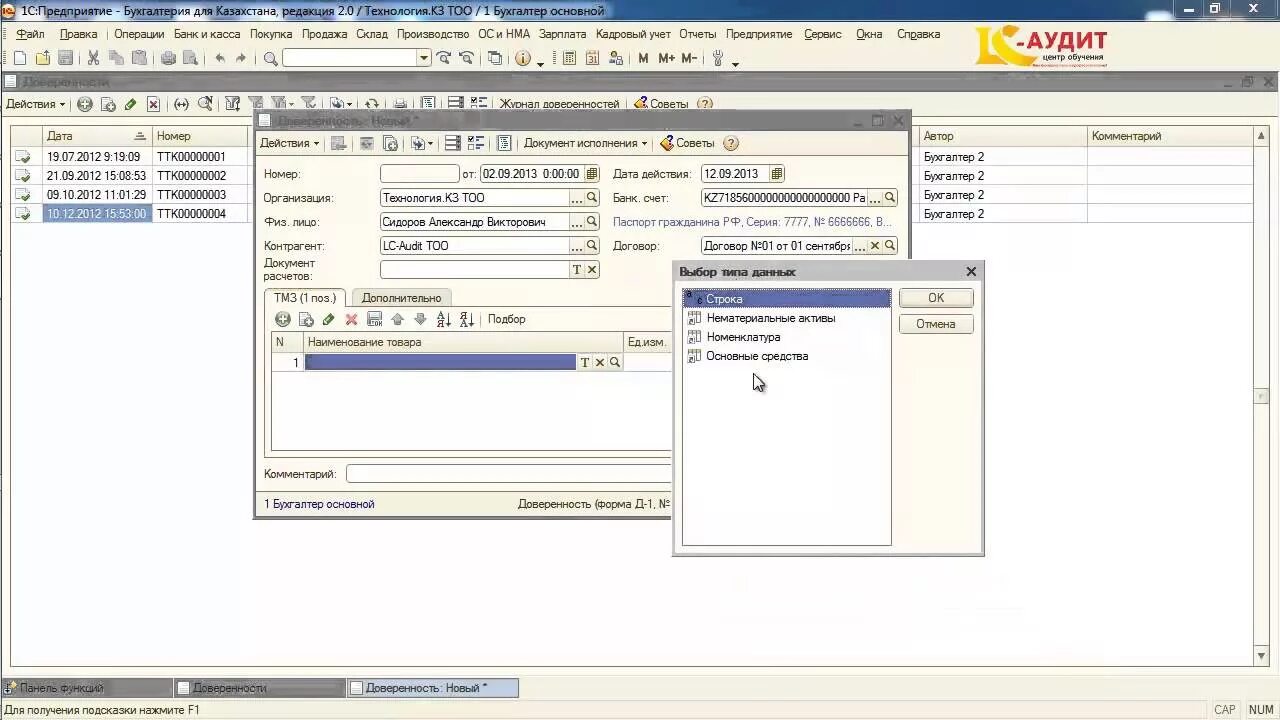Viewport: 1280px width, 720px height.
Task: Click ellipsis select button for Договор
Action: (861, 246)
